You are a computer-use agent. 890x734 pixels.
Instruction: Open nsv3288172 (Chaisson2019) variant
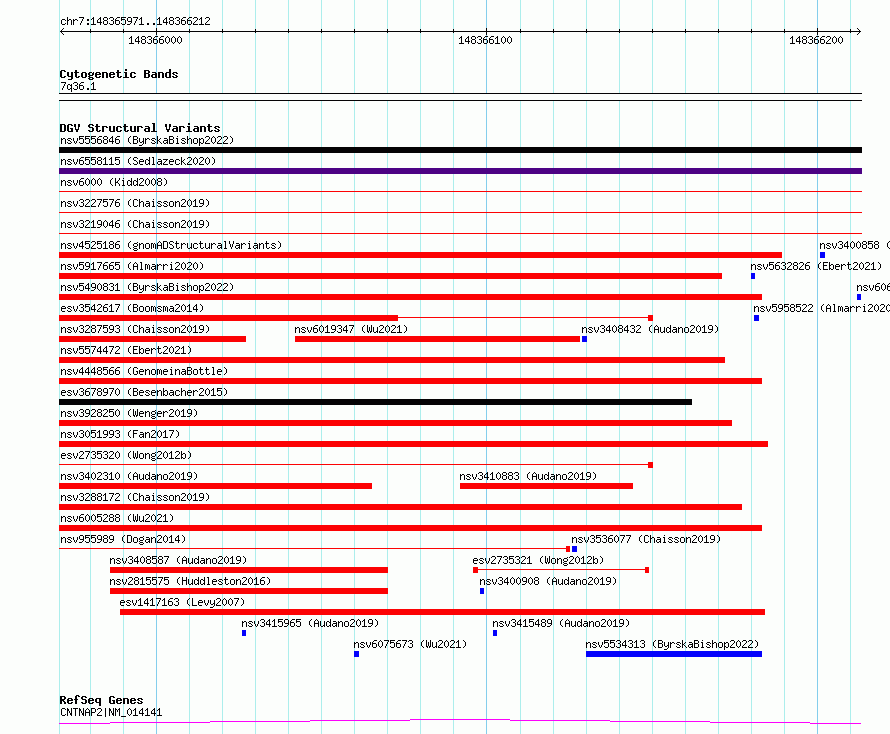[x=135, y=497]
